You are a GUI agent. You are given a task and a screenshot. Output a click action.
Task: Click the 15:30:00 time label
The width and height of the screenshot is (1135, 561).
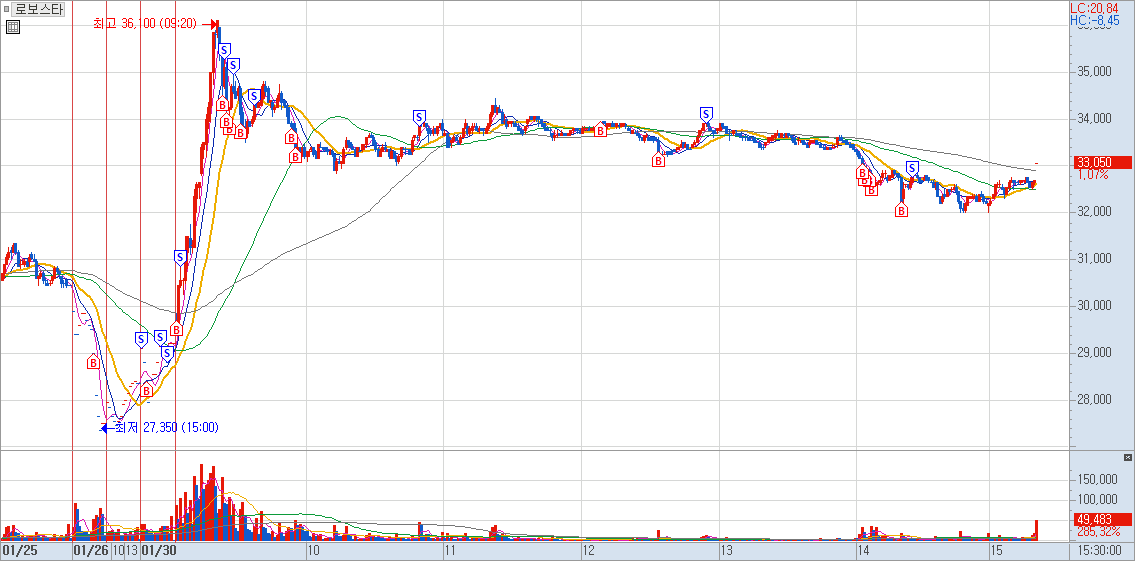point(1102,550)
